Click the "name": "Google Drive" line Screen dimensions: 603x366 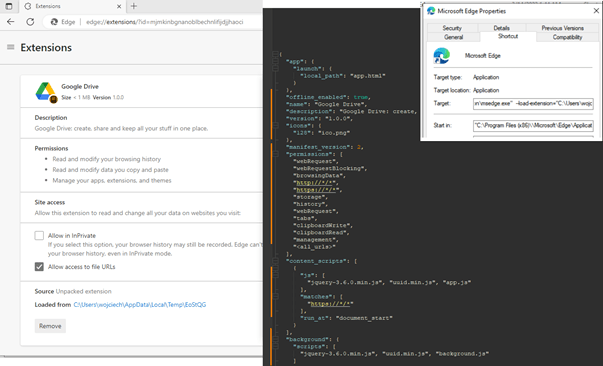click(x=326, y=104)
